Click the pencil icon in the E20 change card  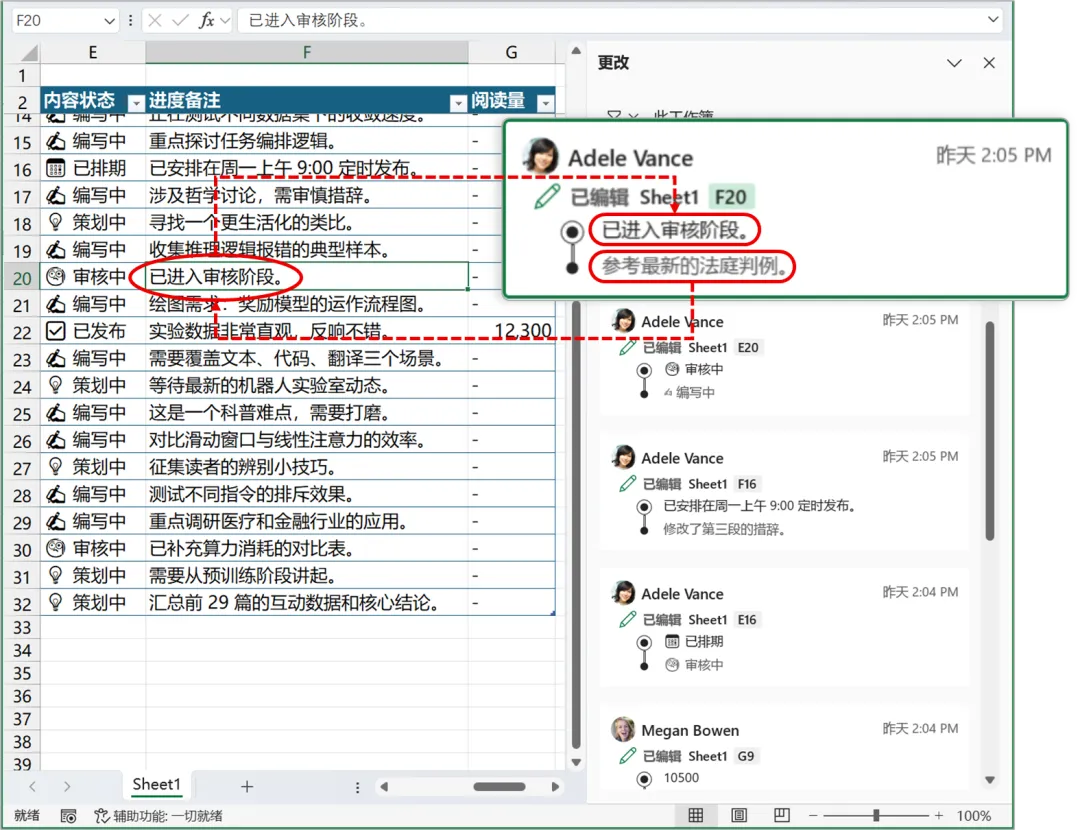click(x=627, y=348)
